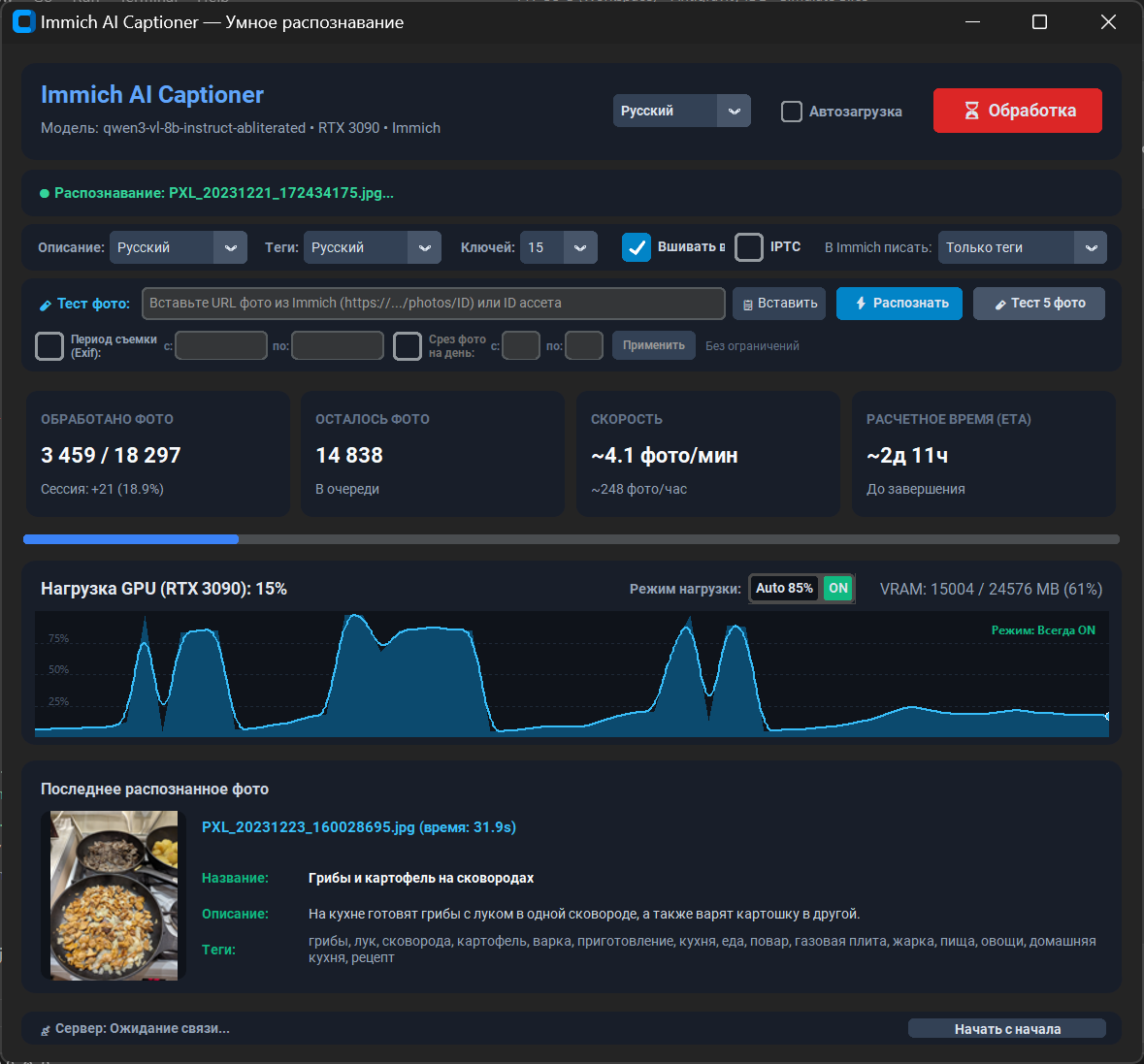
Task: Enable the Период съемки (Exif) checkbox
Action: click(x=49, y=345)
